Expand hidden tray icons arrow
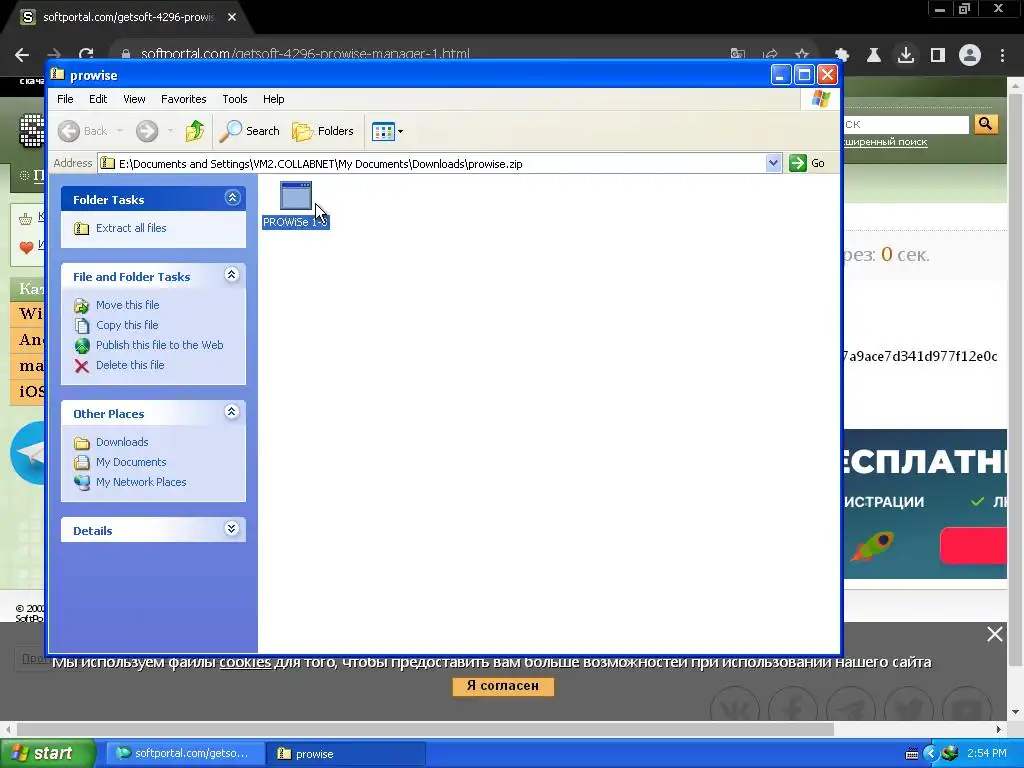 tap(931, 754)
